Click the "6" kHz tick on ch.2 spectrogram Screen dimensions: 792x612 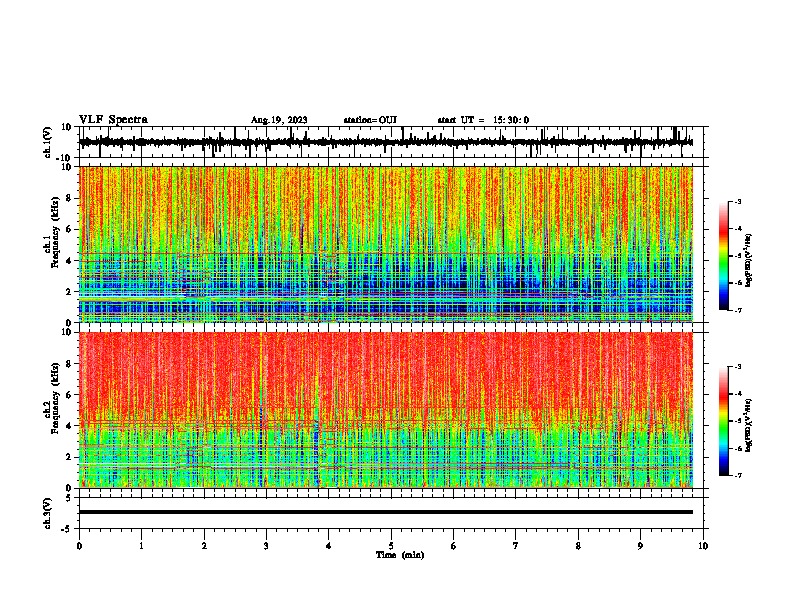tap(69, 395)
